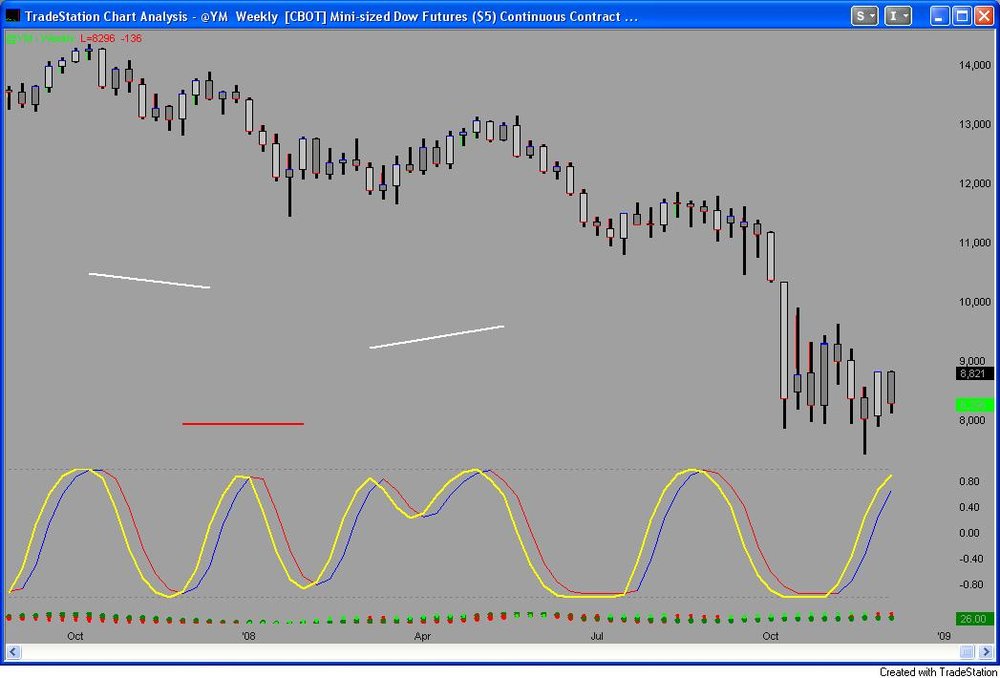
Task: Select the downward-sloping white trendline
Action: pos(149,281)
